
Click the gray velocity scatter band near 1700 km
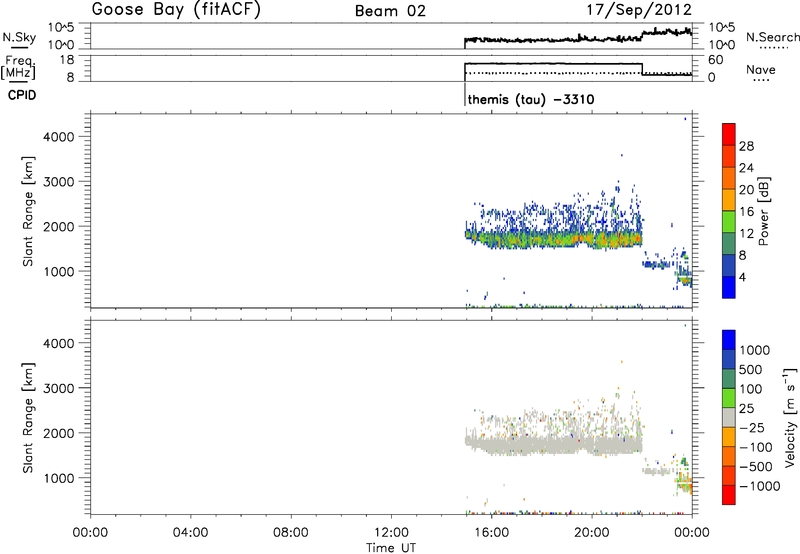click(x=554, y=444)
